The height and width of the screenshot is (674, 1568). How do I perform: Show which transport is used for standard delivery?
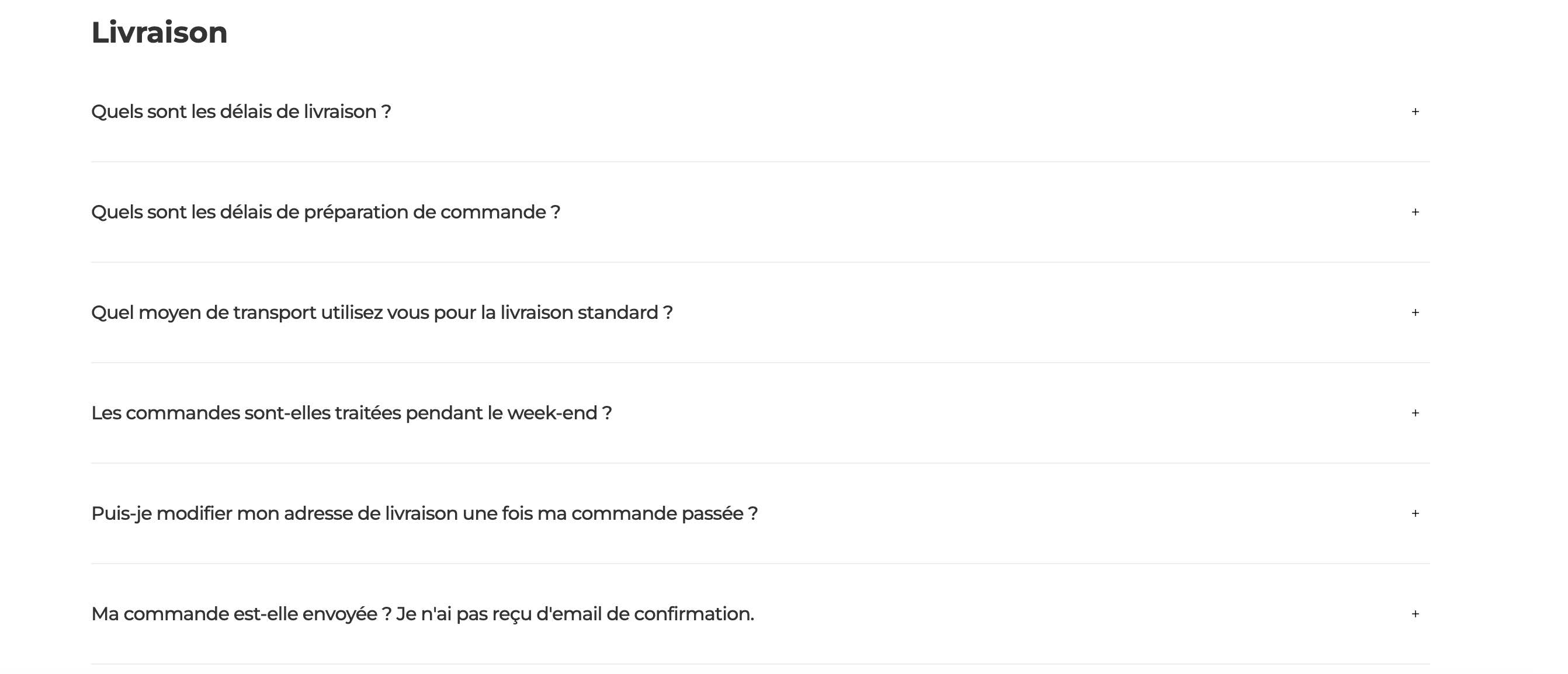click(x=381, y=312)
